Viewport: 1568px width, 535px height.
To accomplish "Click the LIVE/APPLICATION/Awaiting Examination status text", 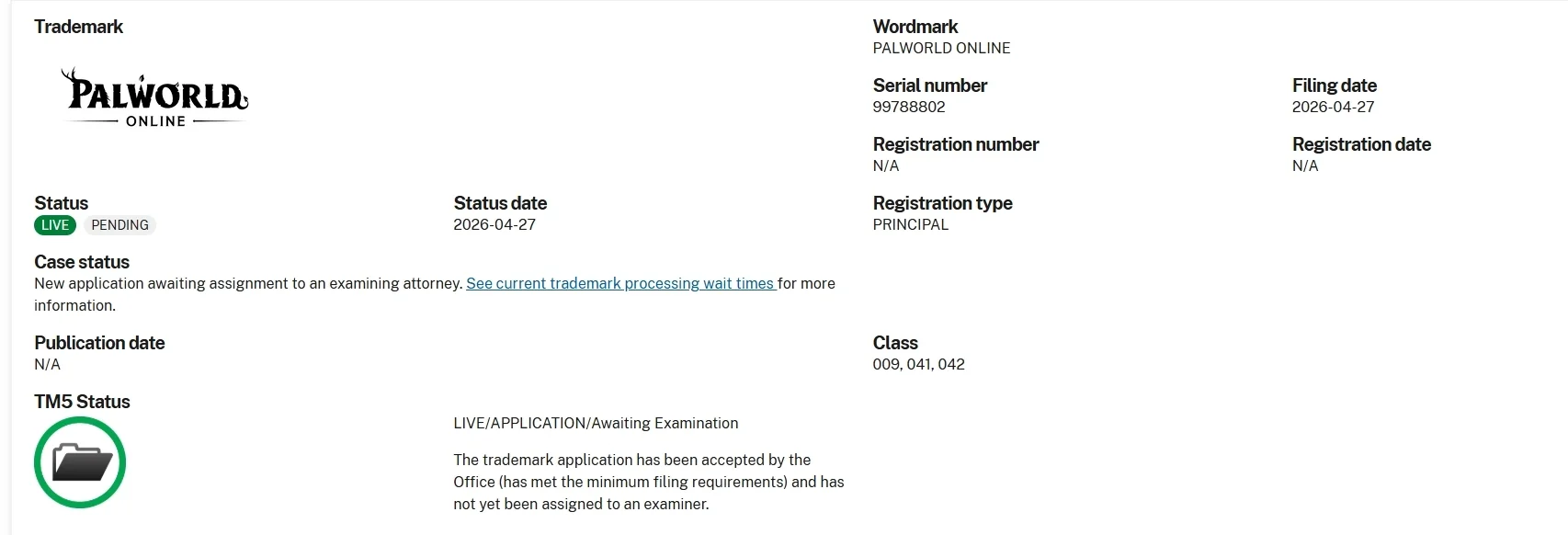I will (596, 423).
